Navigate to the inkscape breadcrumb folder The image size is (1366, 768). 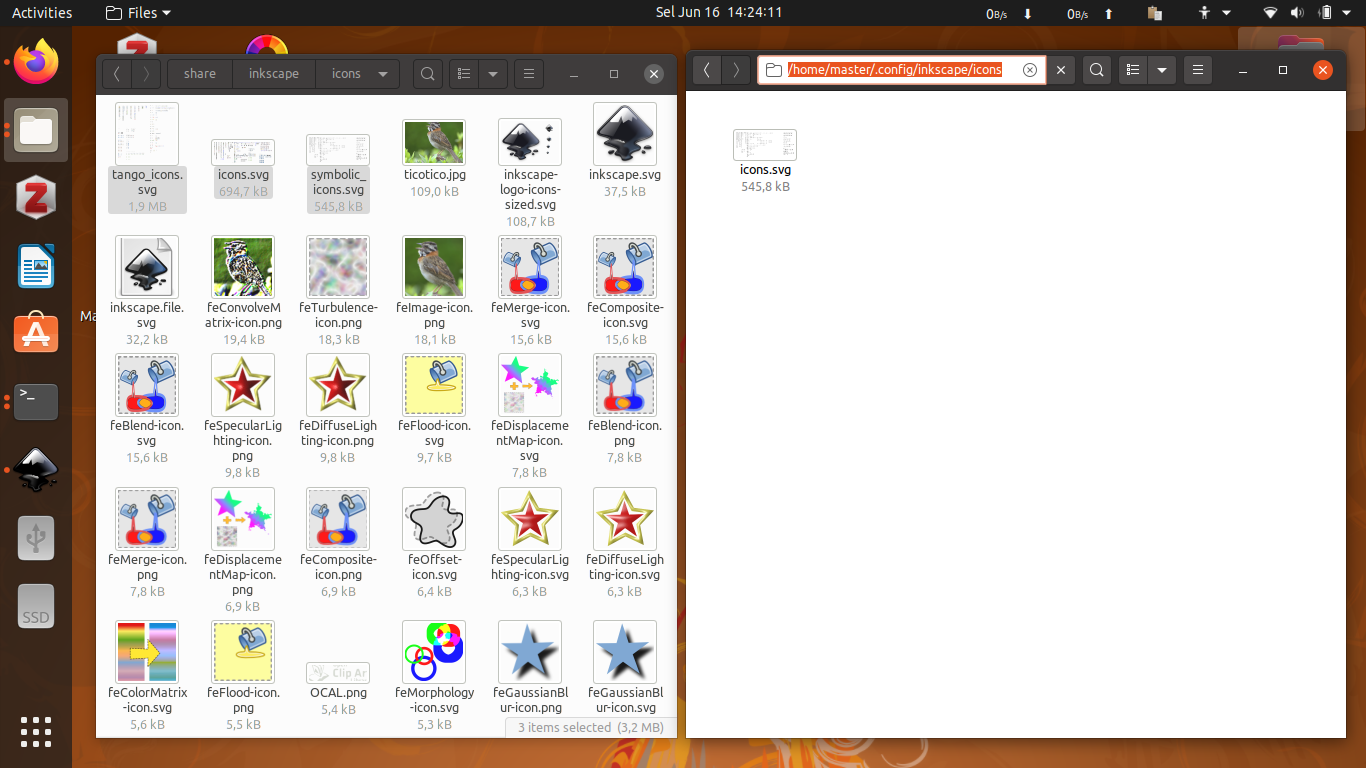(x=273, y=73)
